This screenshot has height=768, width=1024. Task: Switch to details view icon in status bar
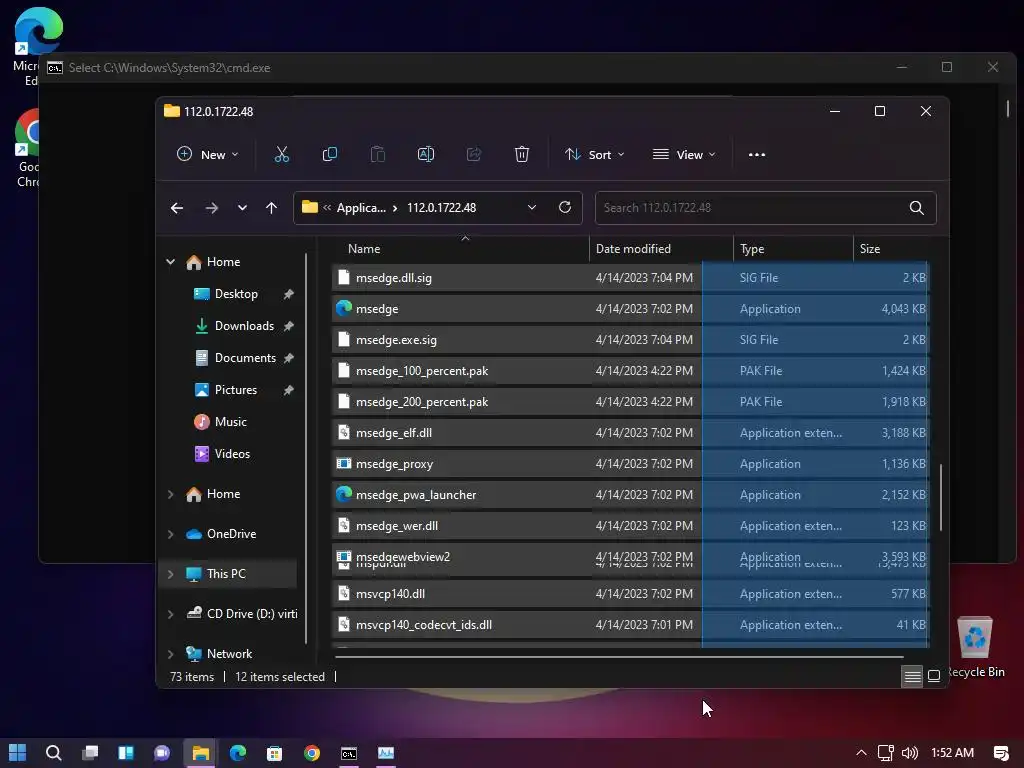[912, 676]
